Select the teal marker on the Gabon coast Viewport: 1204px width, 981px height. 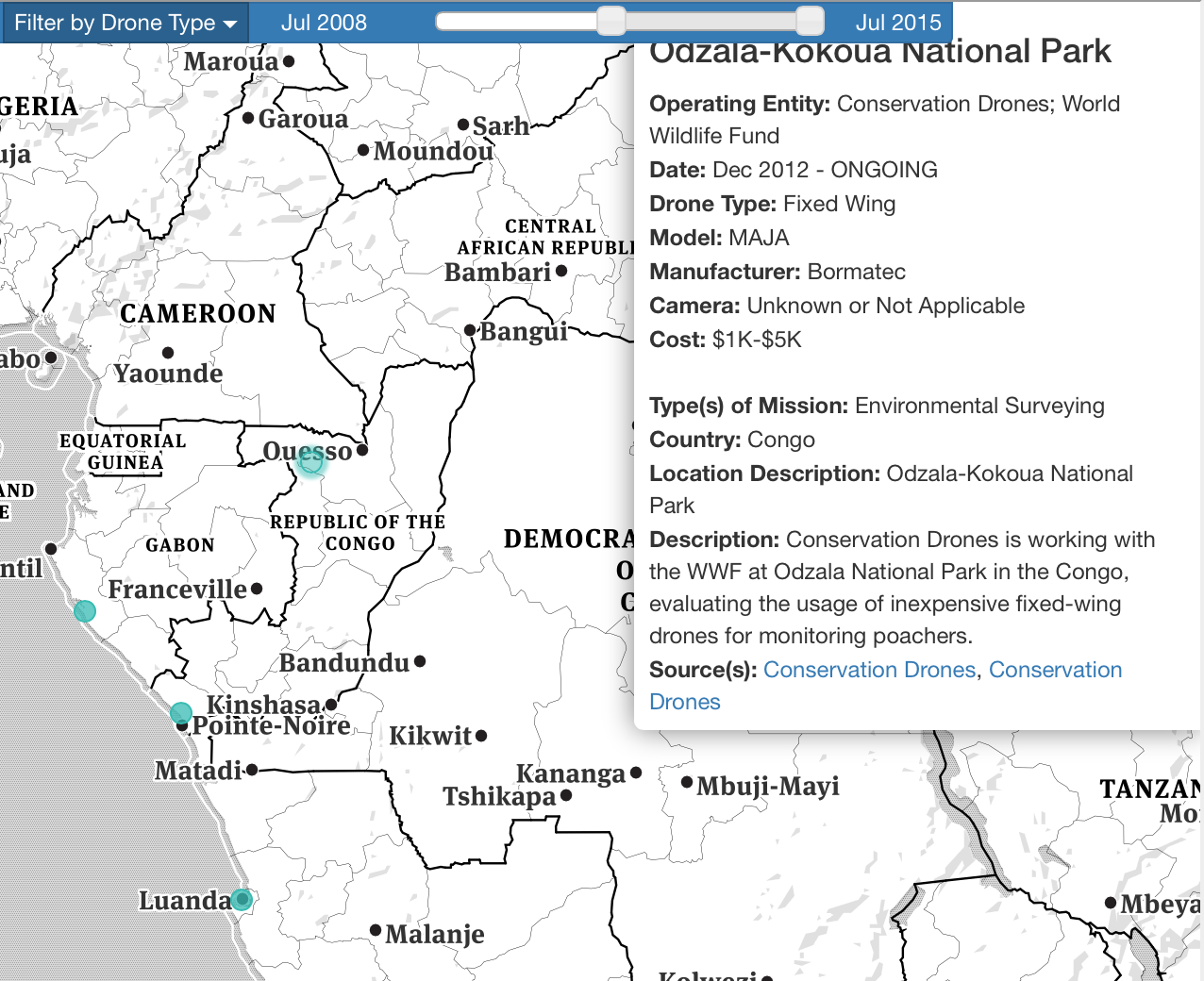pyautogui.click(x=85, y=611)
